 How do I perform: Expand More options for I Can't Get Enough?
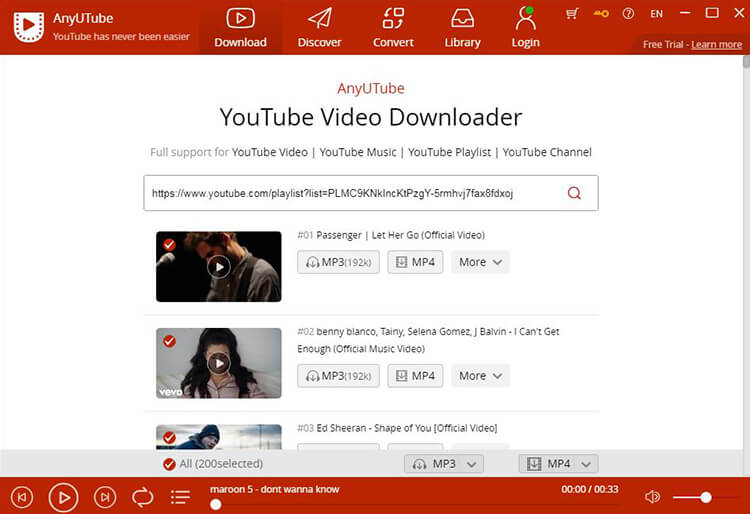point(480,376)
